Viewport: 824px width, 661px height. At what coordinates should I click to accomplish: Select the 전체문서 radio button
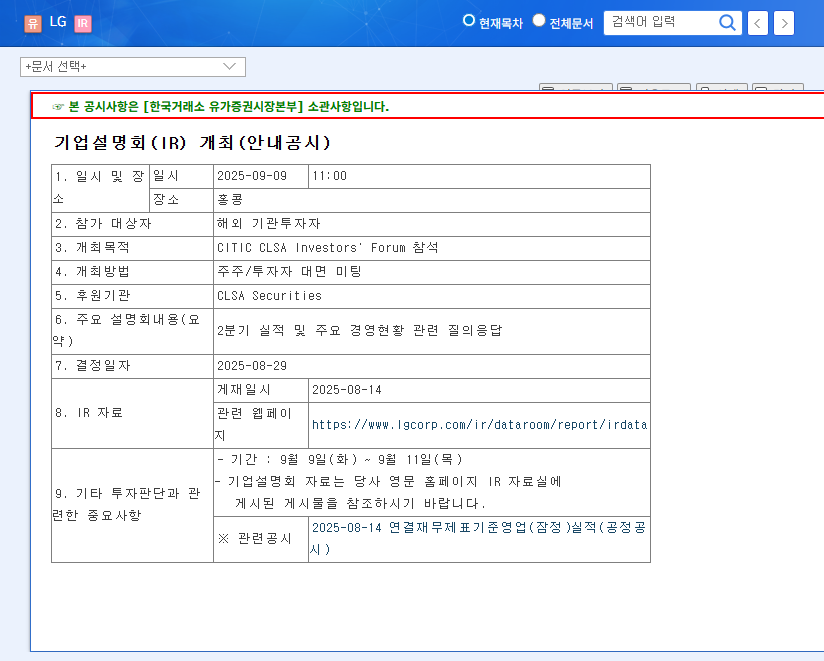coord(539,20)
